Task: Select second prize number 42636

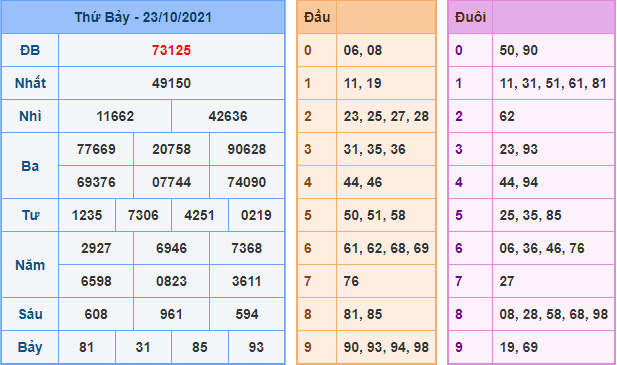Action: pyautogui.click(x=228, y=116)
